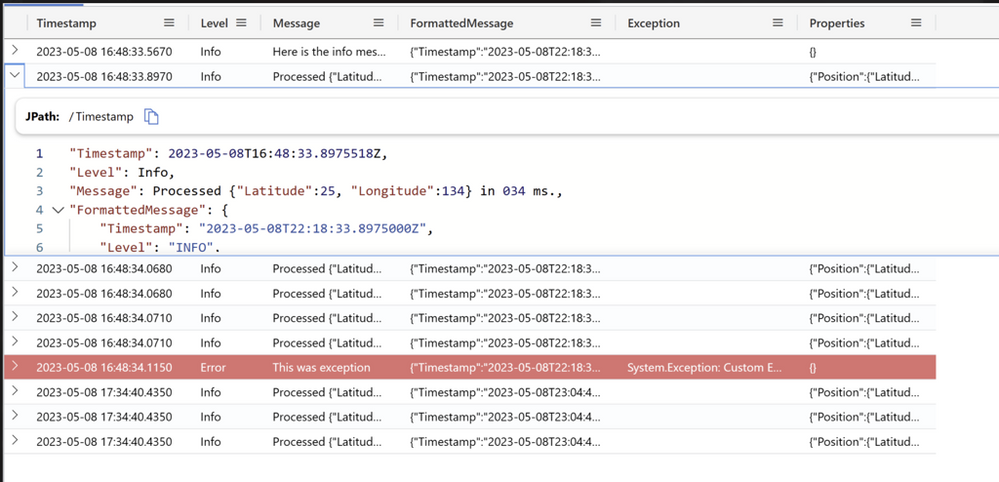Open the Exception column menu icon
This screenshot has height=482, width=999.
(x=778, y=23)
